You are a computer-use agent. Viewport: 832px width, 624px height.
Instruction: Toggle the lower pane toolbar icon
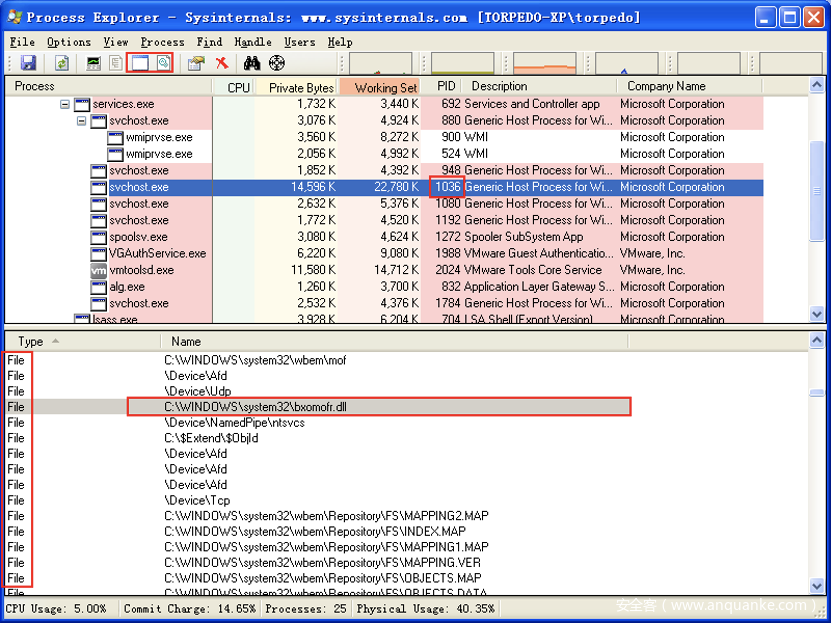click(x=140, y=63)
